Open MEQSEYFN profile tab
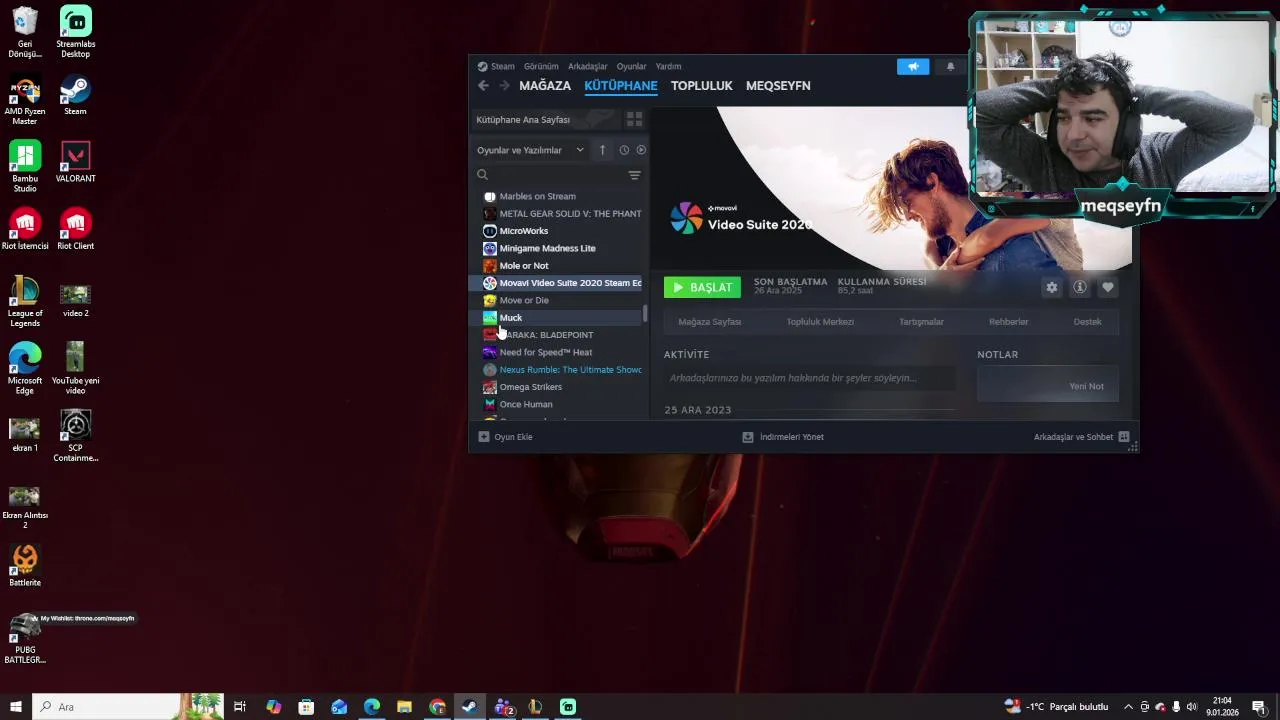 778,86
